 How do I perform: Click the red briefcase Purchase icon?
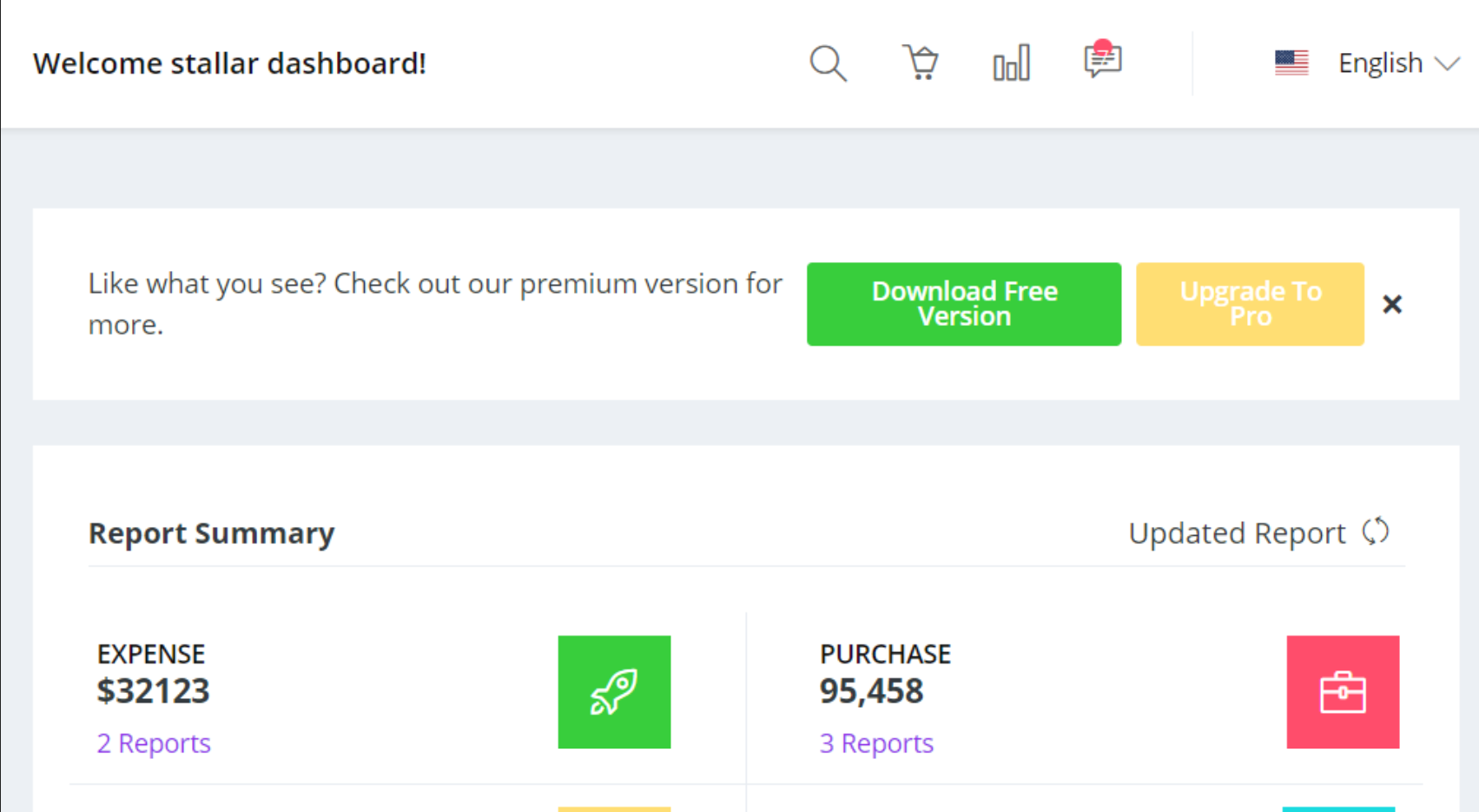coord(1343,692)
